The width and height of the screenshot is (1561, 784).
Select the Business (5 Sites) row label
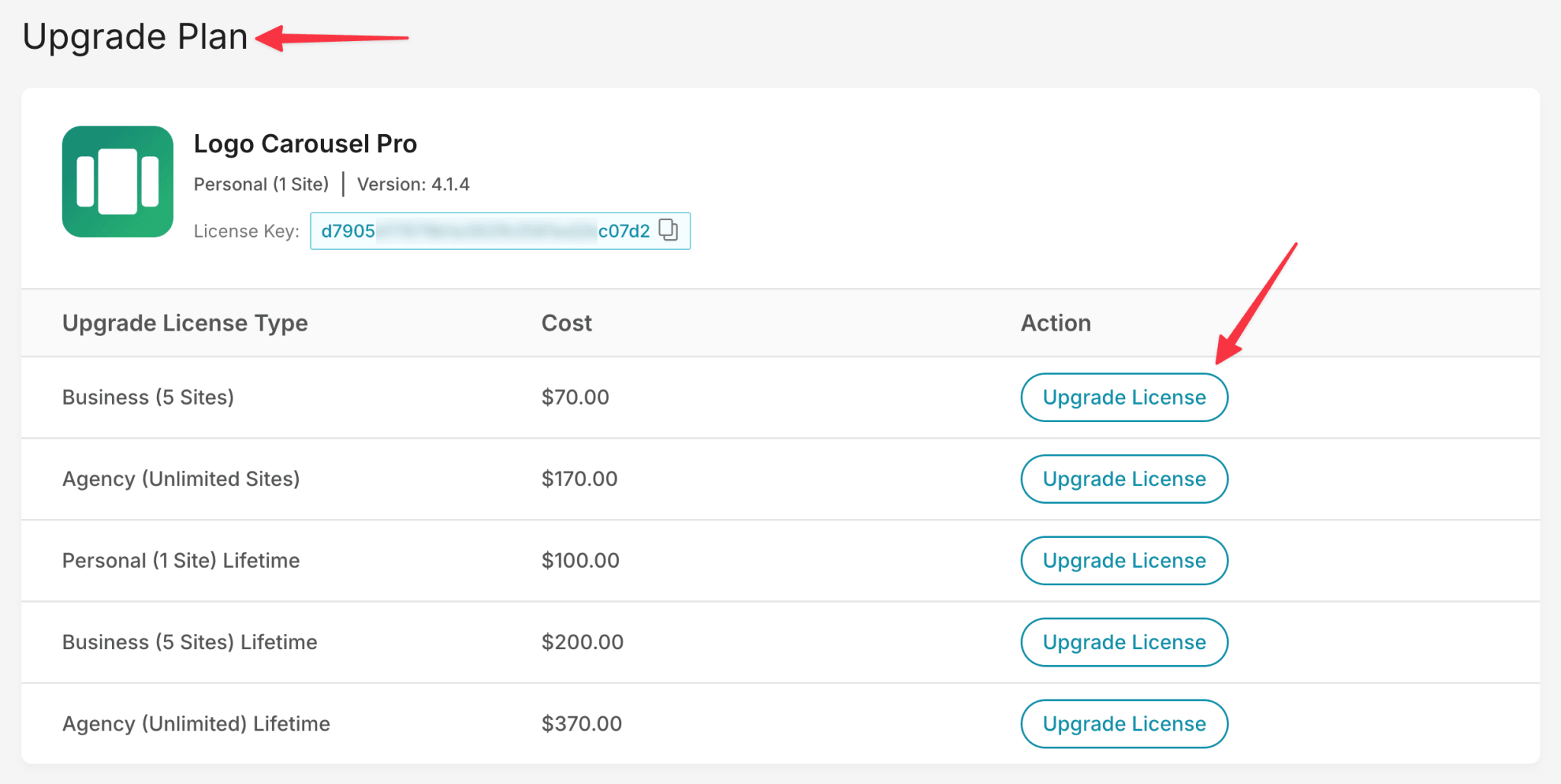click(x=148, y=397)
